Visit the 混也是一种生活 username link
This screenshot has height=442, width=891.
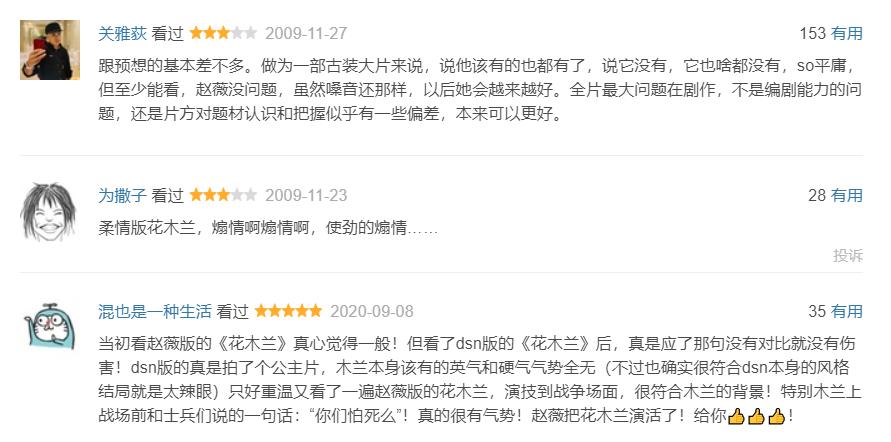(155, 311)
